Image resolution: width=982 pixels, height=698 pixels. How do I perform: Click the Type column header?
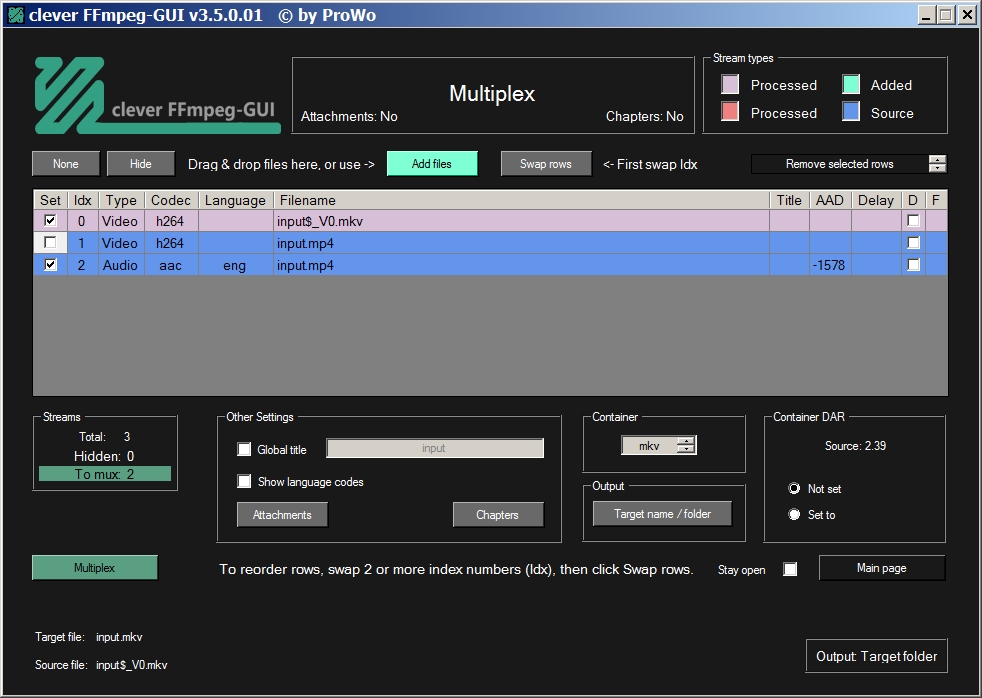(121, 200)
